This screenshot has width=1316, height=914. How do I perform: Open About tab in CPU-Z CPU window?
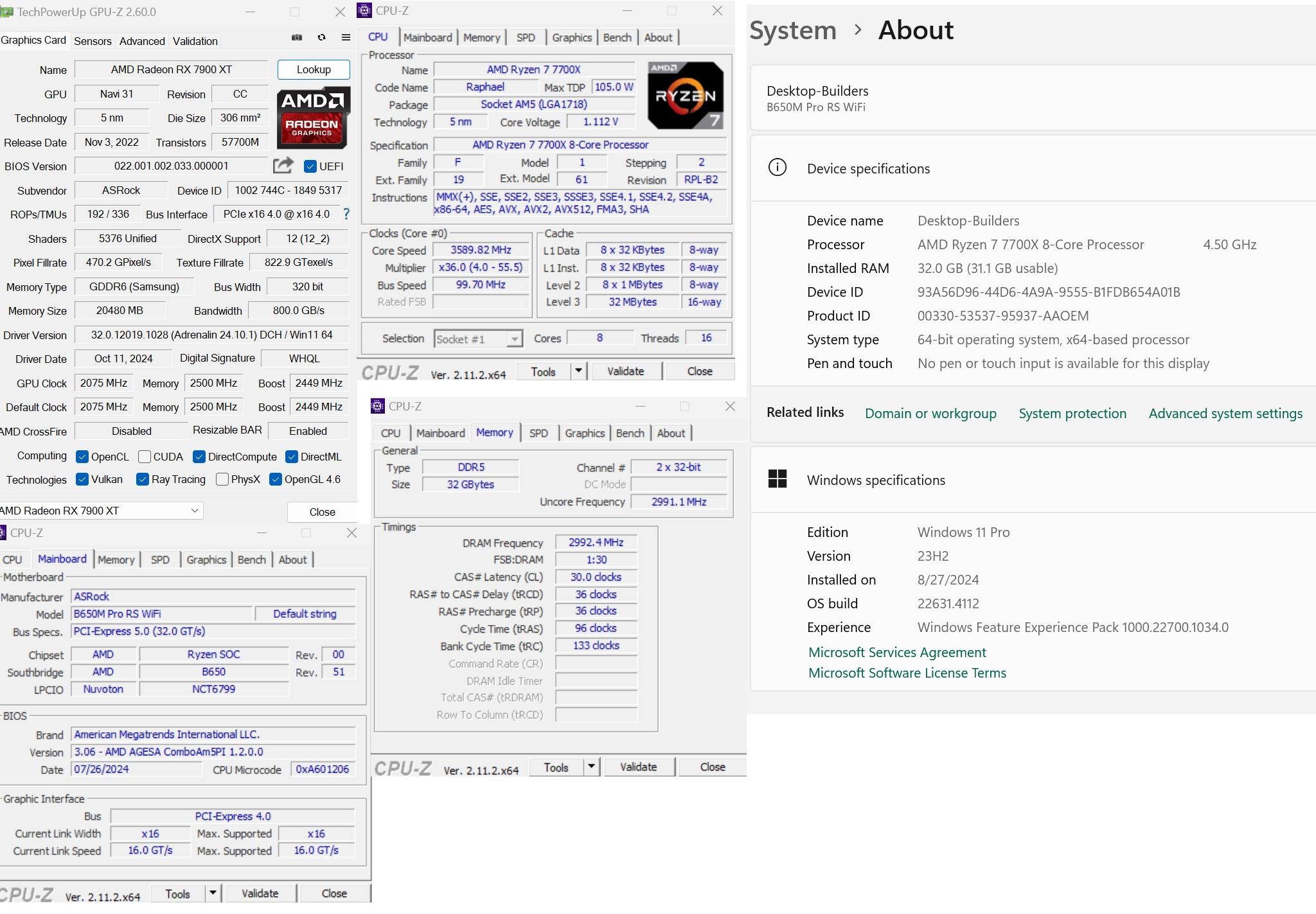click(658, 37)
